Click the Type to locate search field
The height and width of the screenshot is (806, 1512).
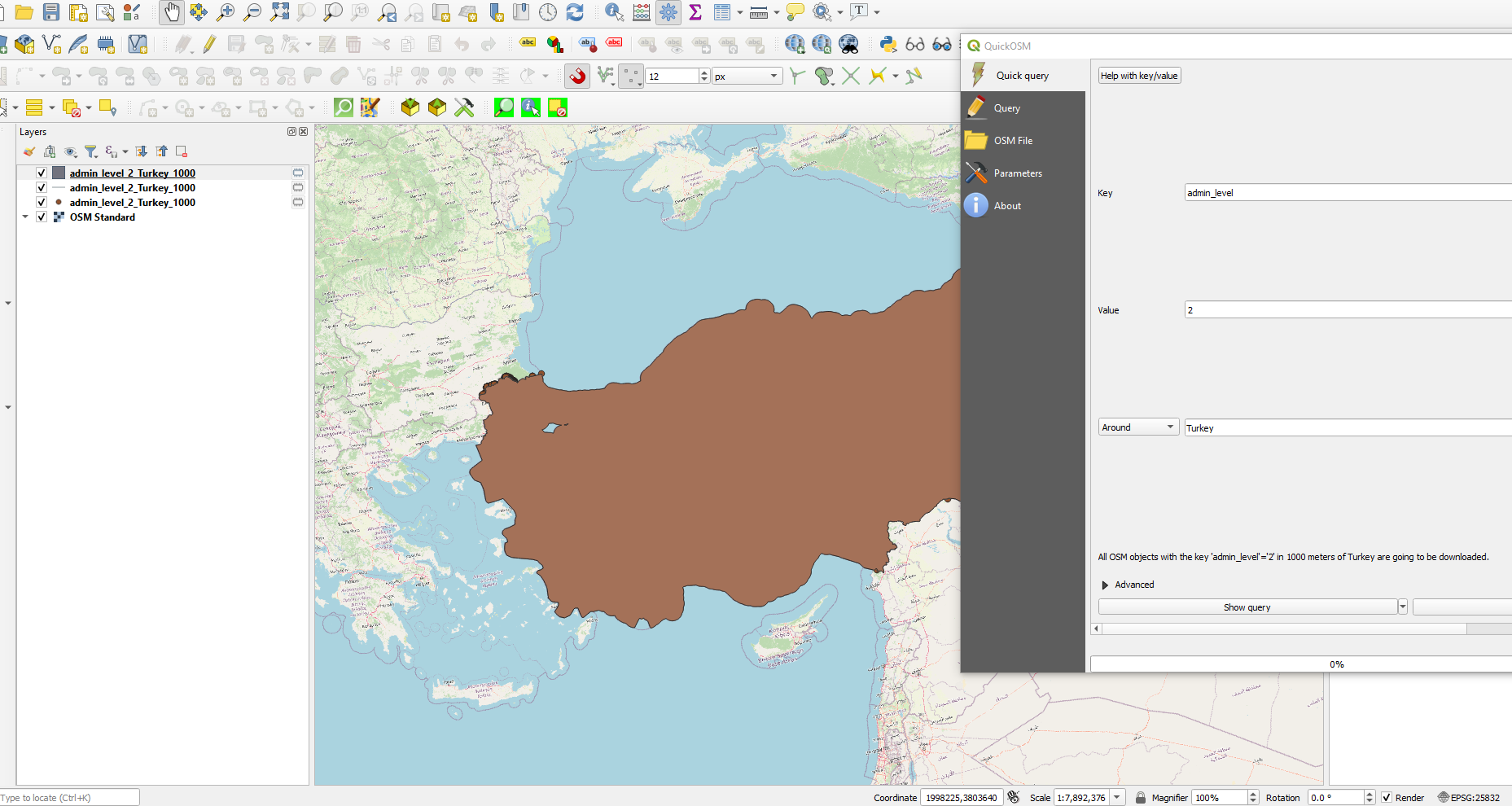tap(70, 798)
